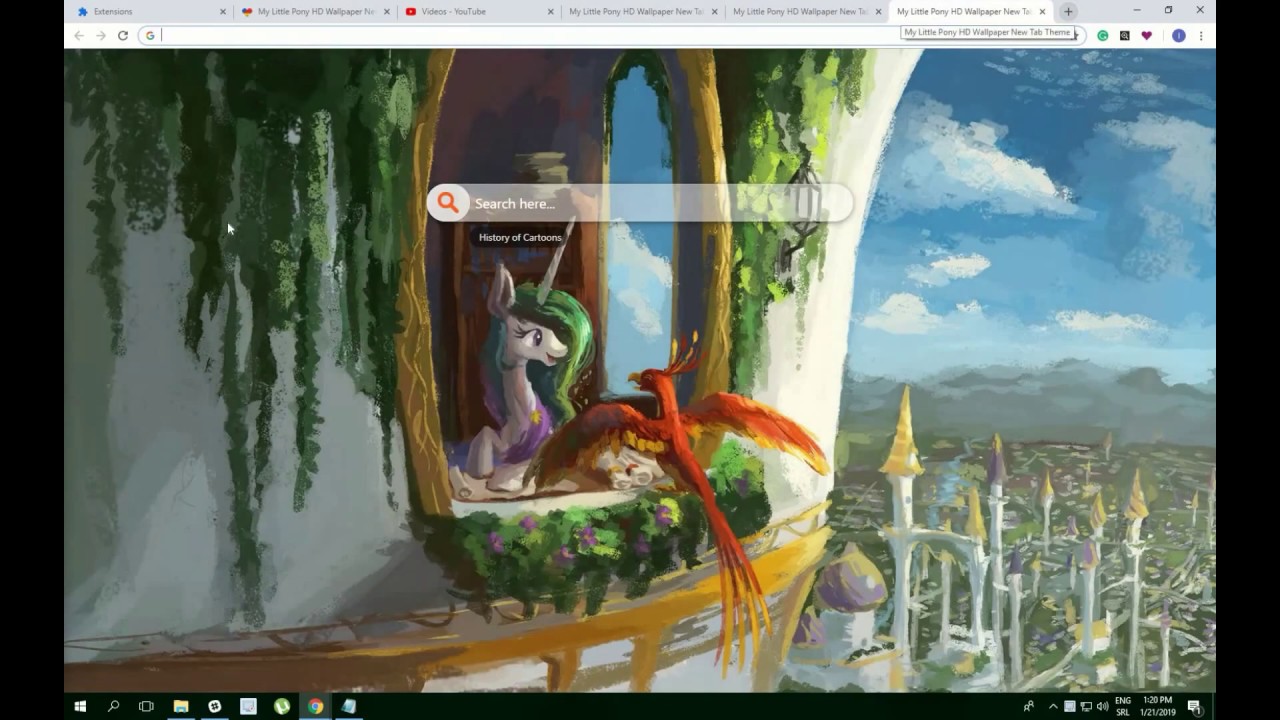Screen dimensions: 1280x720
Task: Go back with the browser back arrow
Action: (79, 36)
